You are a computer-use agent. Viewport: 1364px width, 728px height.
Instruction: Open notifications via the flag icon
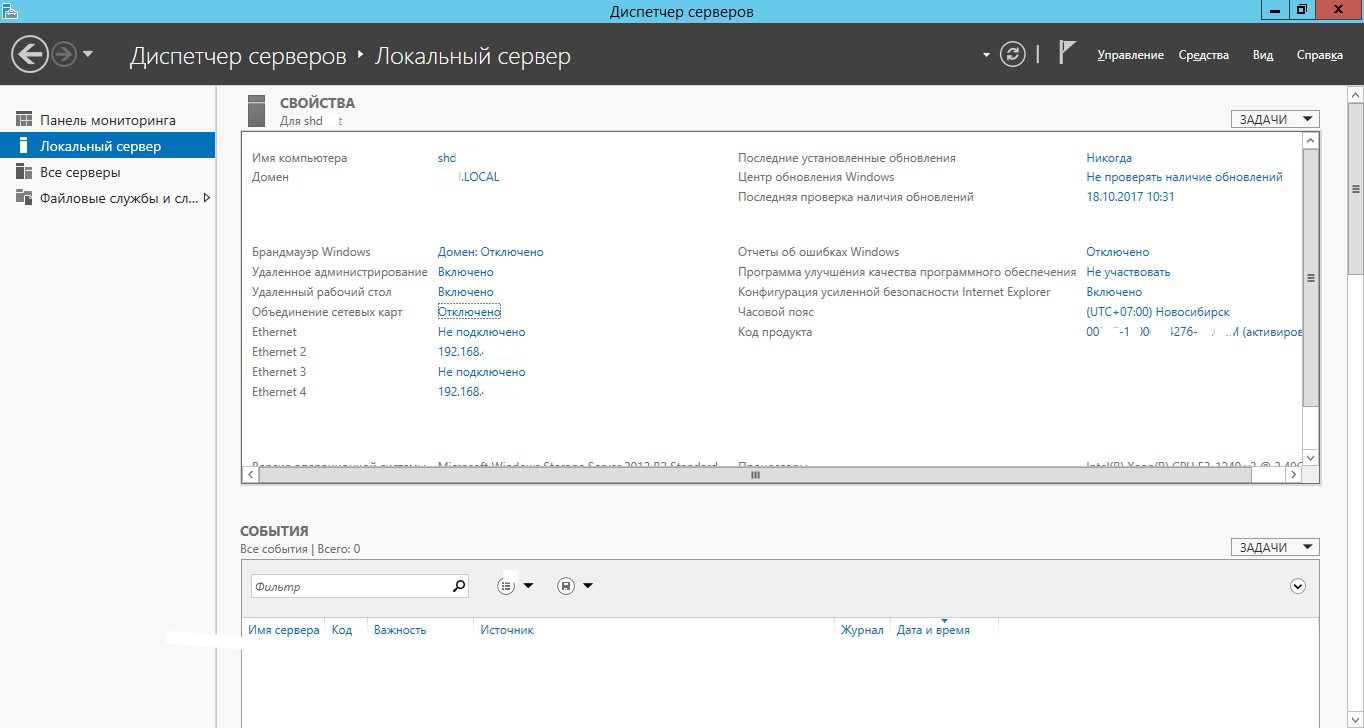(1067, 54)
